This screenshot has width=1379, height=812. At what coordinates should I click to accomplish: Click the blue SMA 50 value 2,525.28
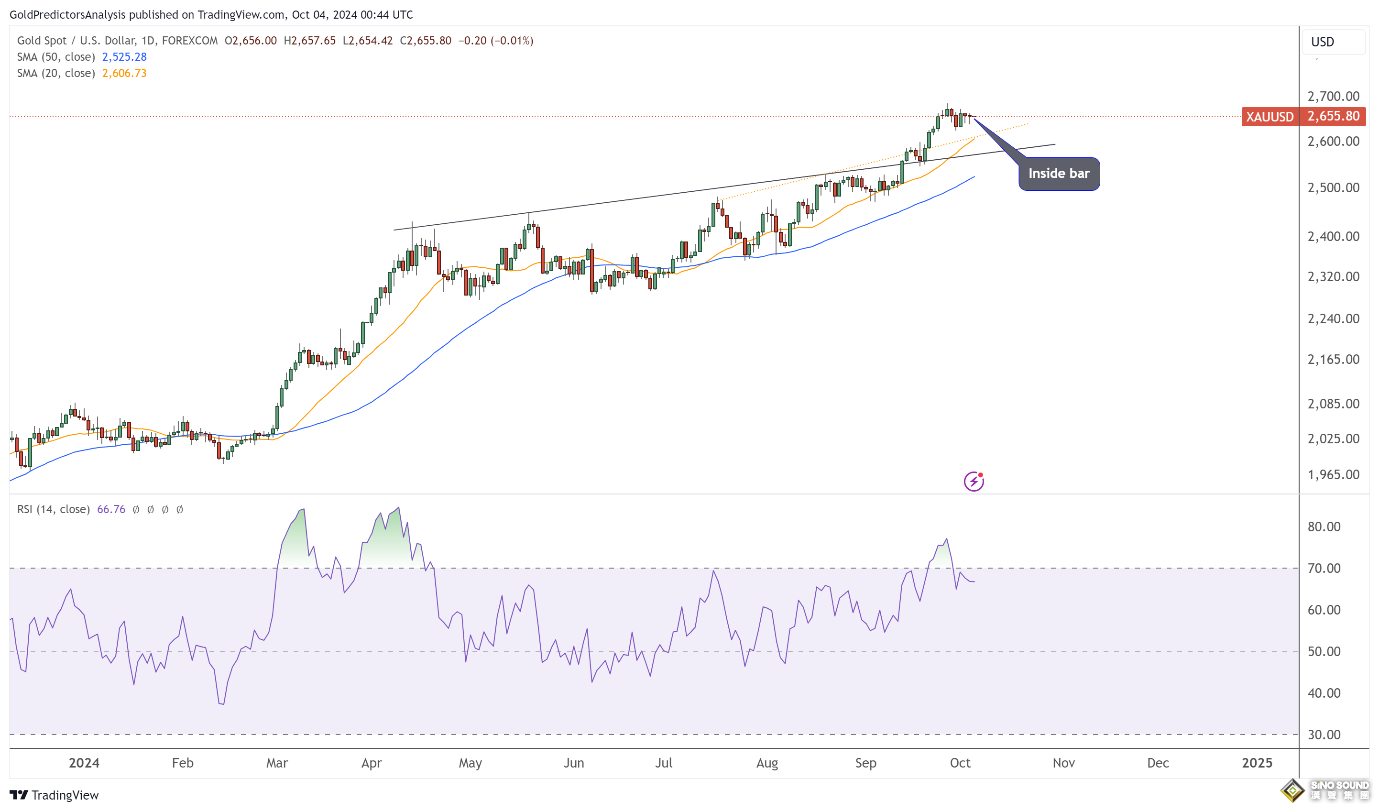pyautogui.click(x=125, y=57)
